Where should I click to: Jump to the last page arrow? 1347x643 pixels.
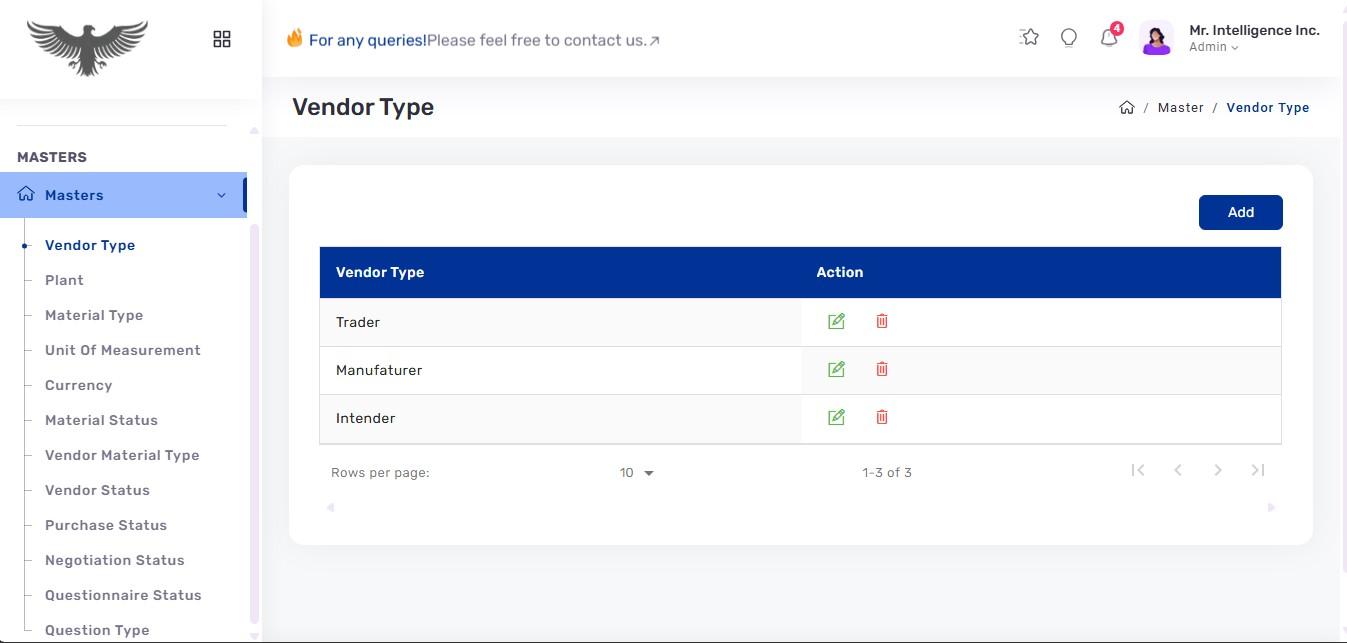tap(1258, 470)
